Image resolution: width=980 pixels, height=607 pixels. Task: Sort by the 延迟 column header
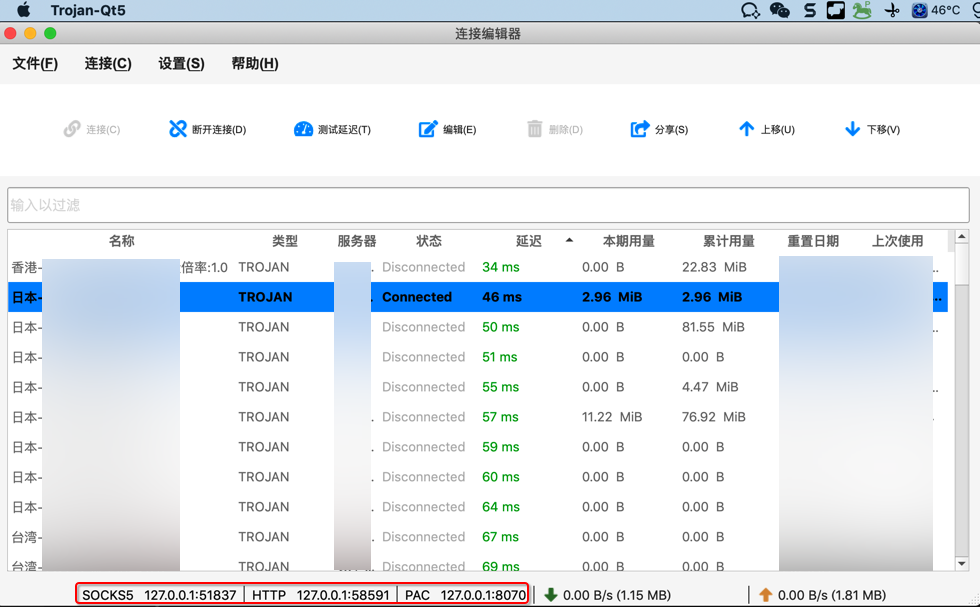click(x=529, y=241)
